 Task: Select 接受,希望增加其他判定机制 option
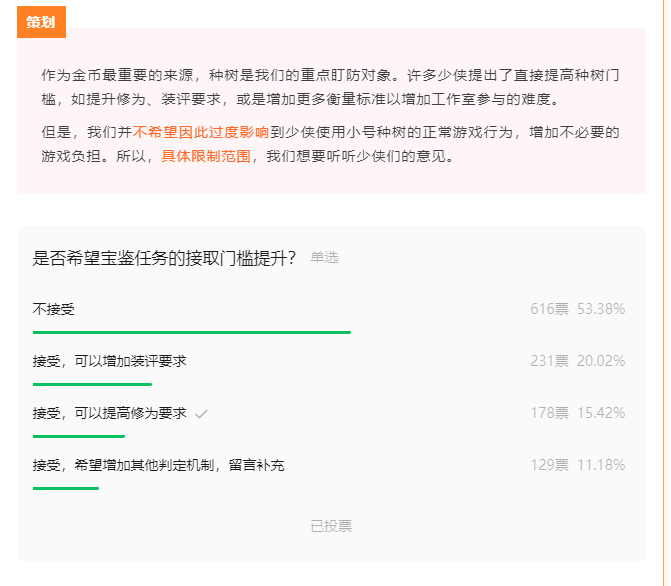tap(158, 465)
